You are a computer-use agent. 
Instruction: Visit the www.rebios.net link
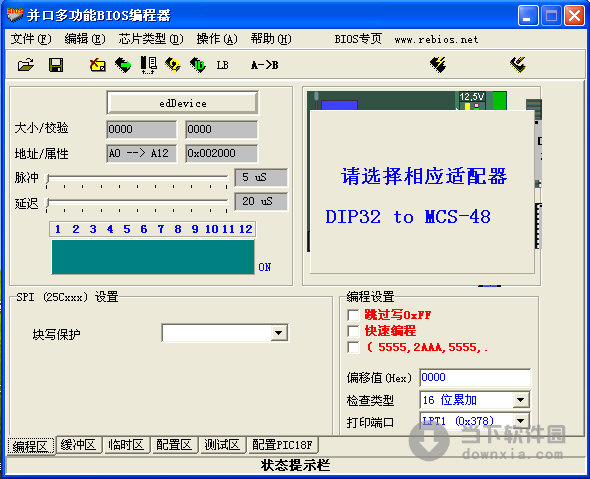coord(436,40)
